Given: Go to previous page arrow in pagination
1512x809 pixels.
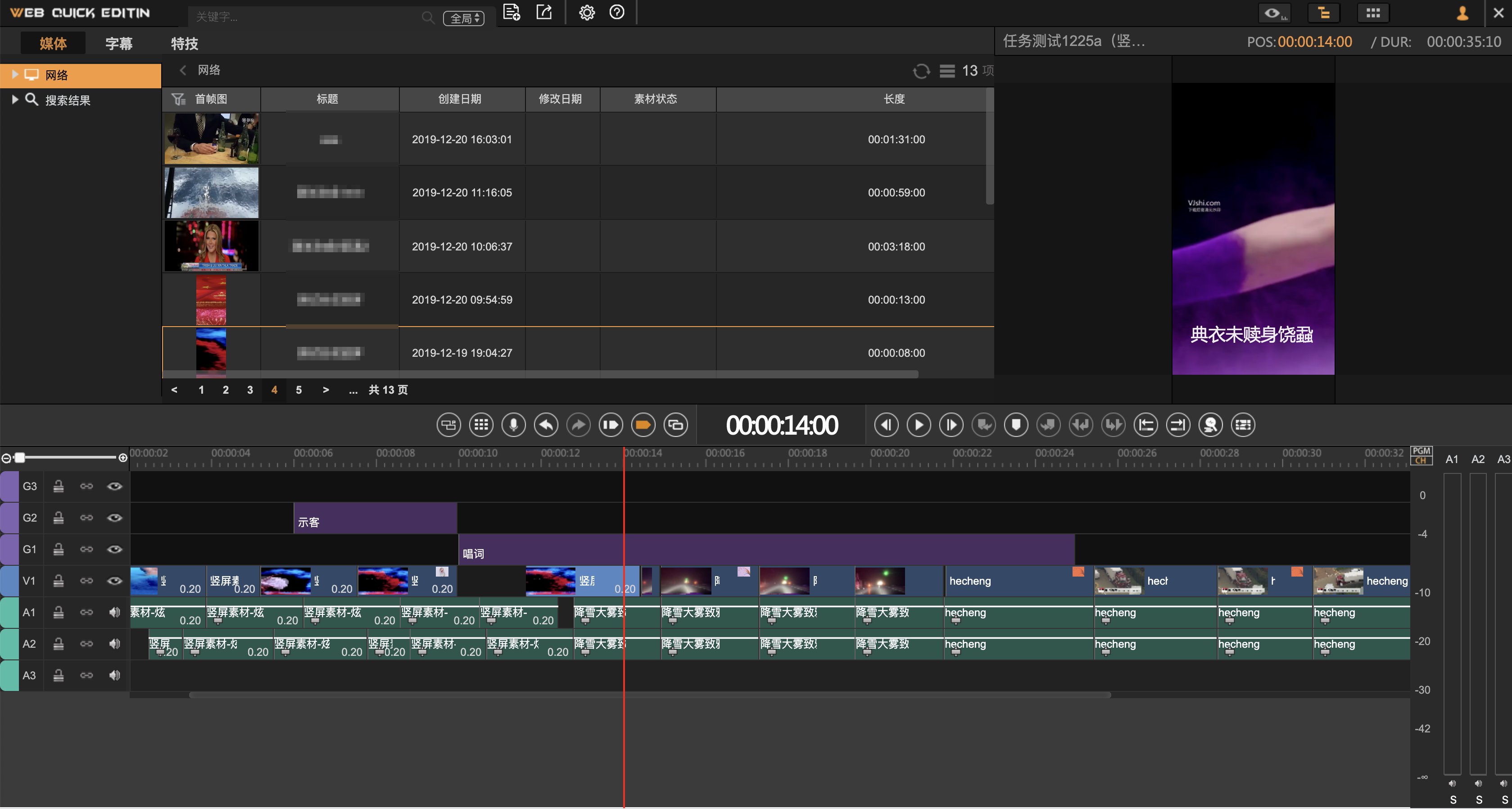Looking at the screenshot, I should (x=174, y=390).
